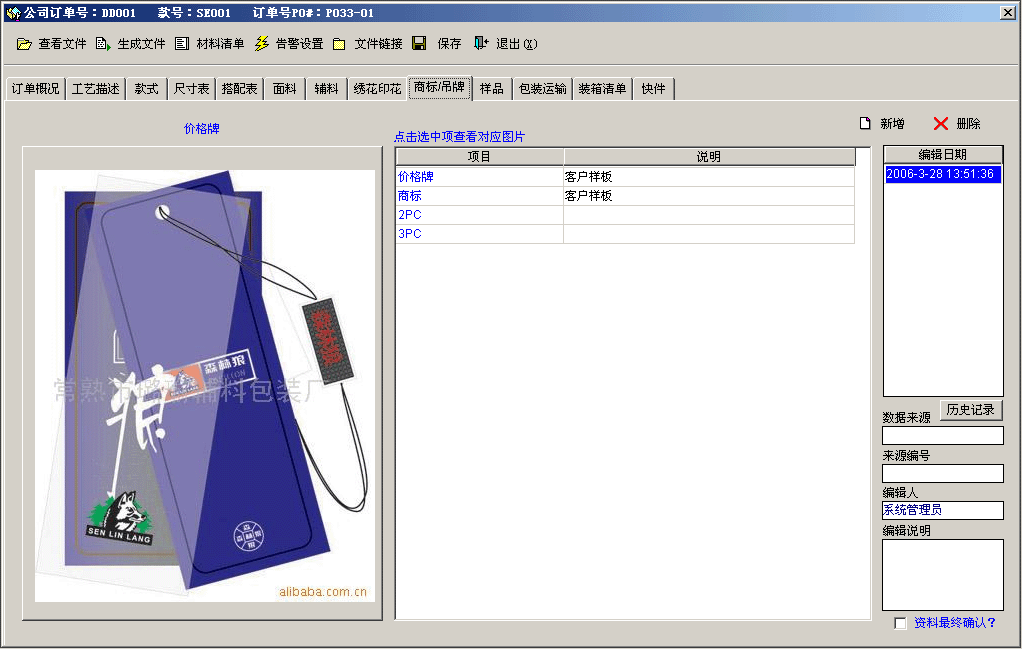Click the red X 删除 icon

point(941,123)
